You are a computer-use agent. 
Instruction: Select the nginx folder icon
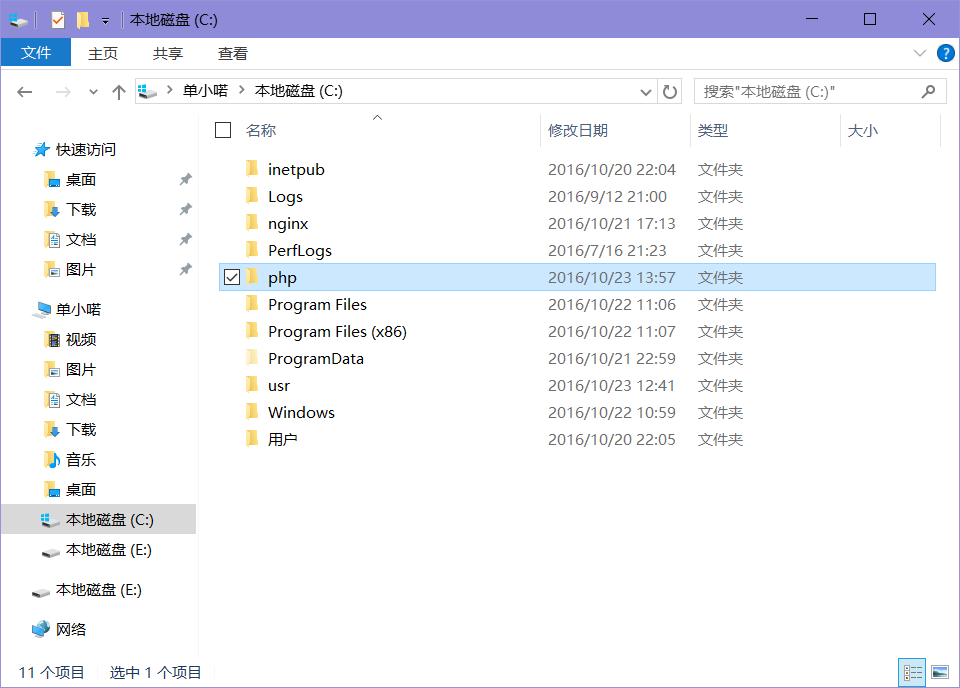(252, 222)
